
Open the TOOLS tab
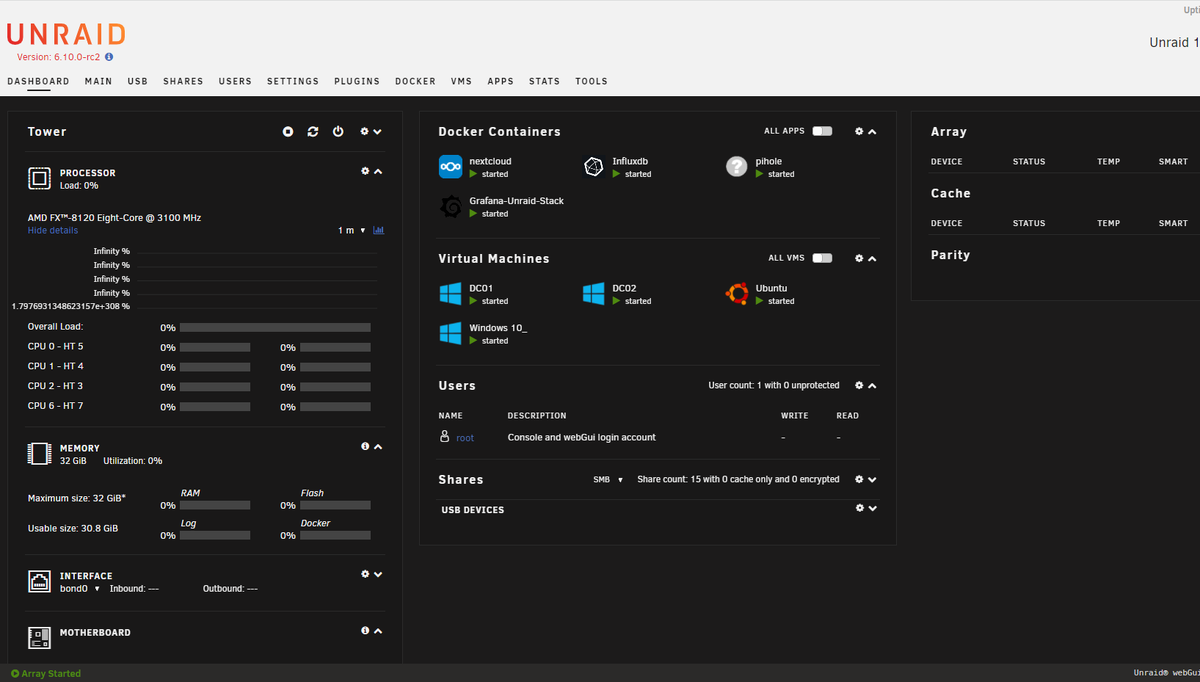591,81
